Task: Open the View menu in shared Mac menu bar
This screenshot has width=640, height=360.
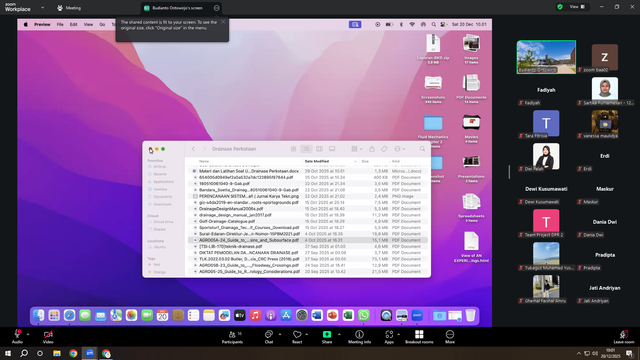Action: [88, 24]
